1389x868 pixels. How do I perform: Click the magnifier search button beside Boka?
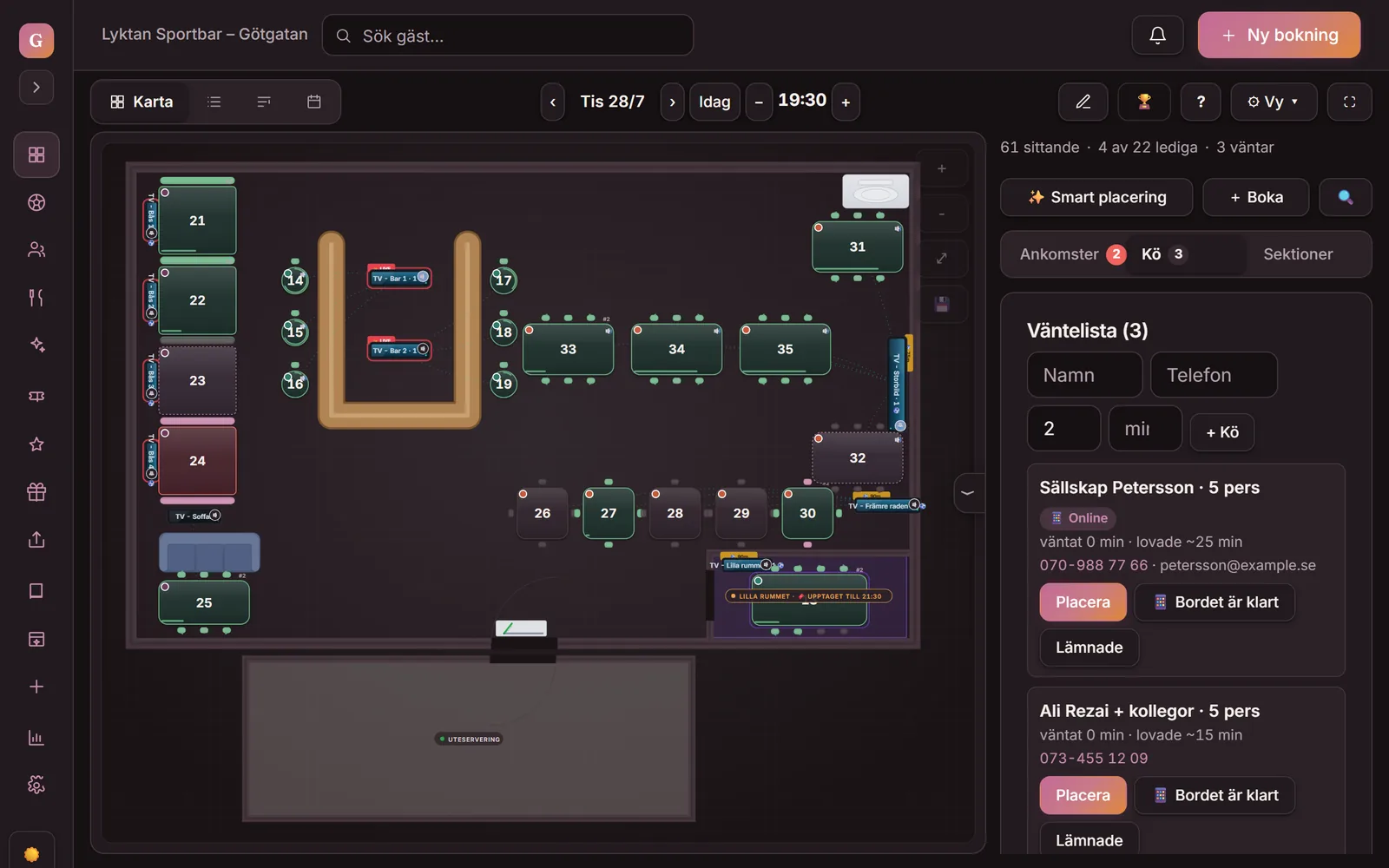(1345, 197)
